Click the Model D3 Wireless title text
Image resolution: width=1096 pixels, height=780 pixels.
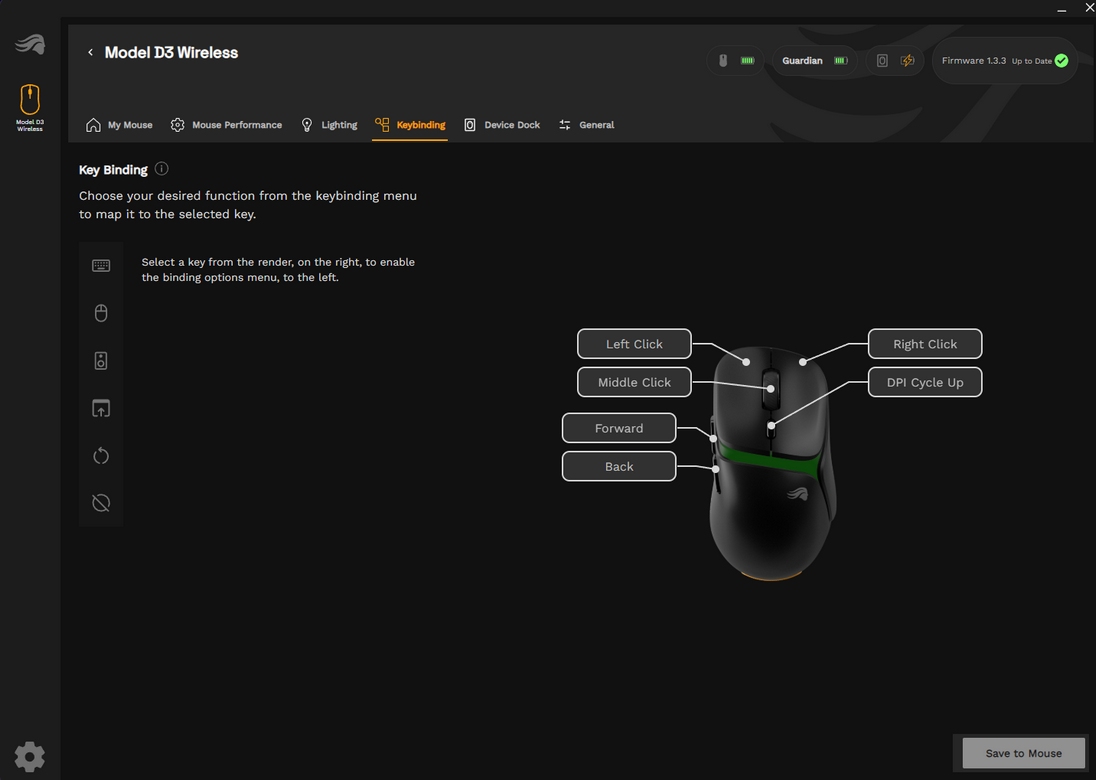pyautogui.click(x=171, y=52)
